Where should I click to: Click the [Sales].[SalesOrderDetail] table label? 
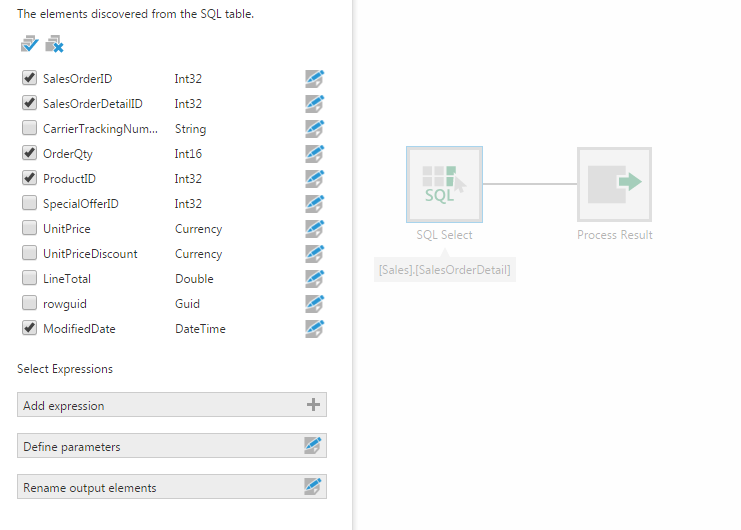pos(444,270)
